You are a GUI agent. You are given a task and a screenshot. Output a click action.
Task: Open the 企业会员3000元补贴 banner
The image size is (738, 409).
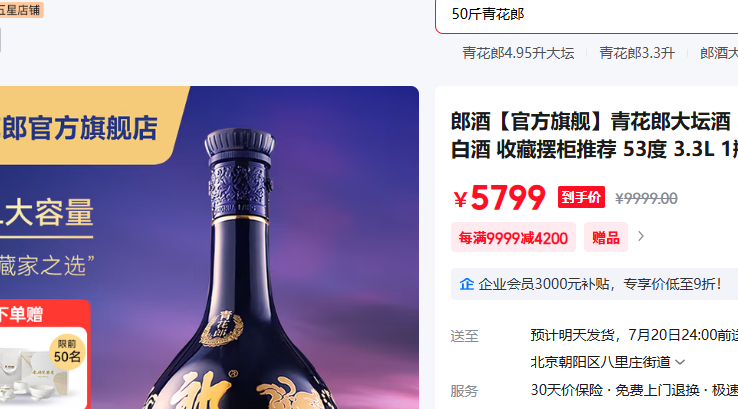point(594,284)
